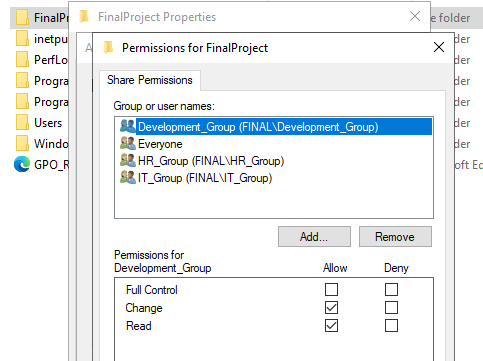The width and height of the screenshot is (483, 361).
Task: Tick Deny checkbox for Change
Action: (391, 307)
